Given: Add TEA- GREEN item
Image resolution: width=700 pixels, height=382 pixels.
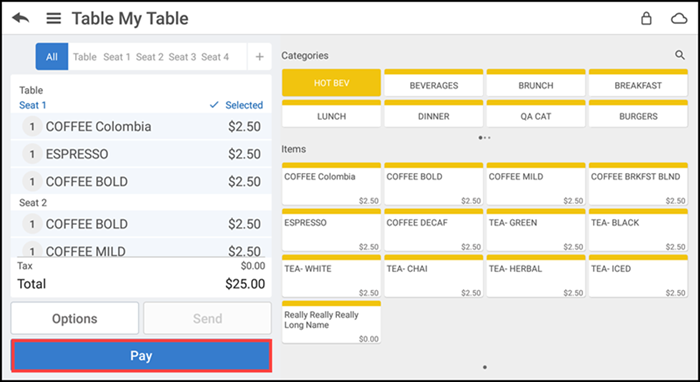Looking at the screenshot, I should (536, 230).
